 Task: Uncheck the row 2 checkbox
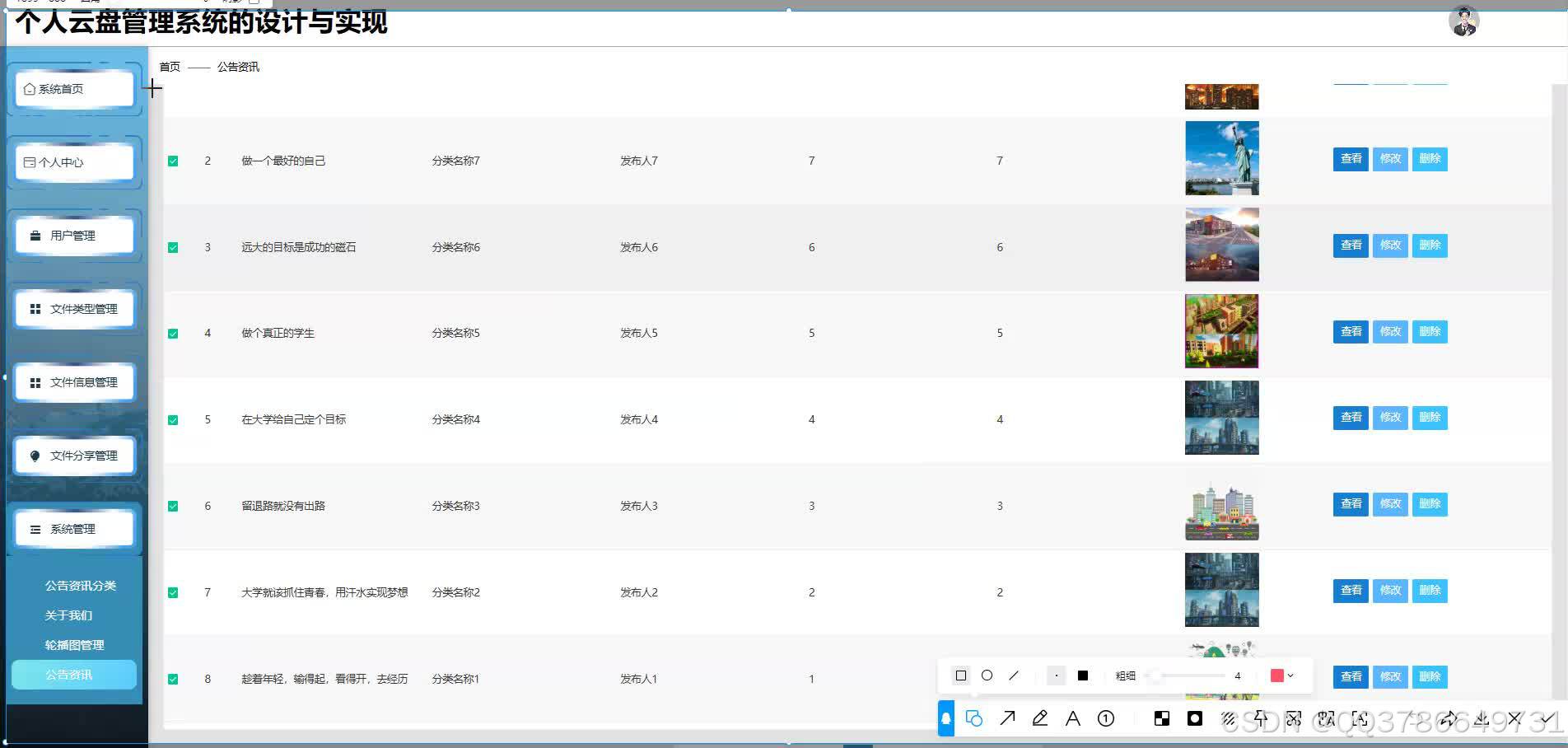click(173, 161)
